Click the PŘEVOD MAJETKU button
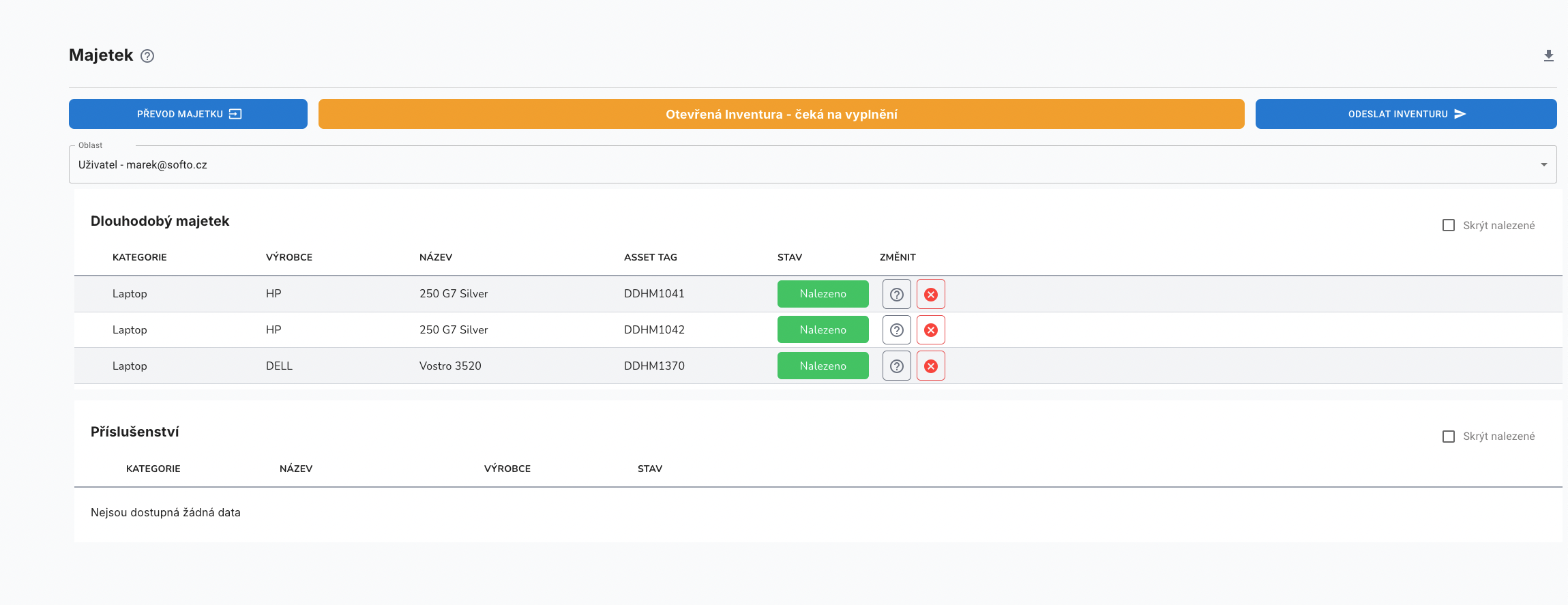1568x605 pixels. pyautogui.click(x=188, y=114)
